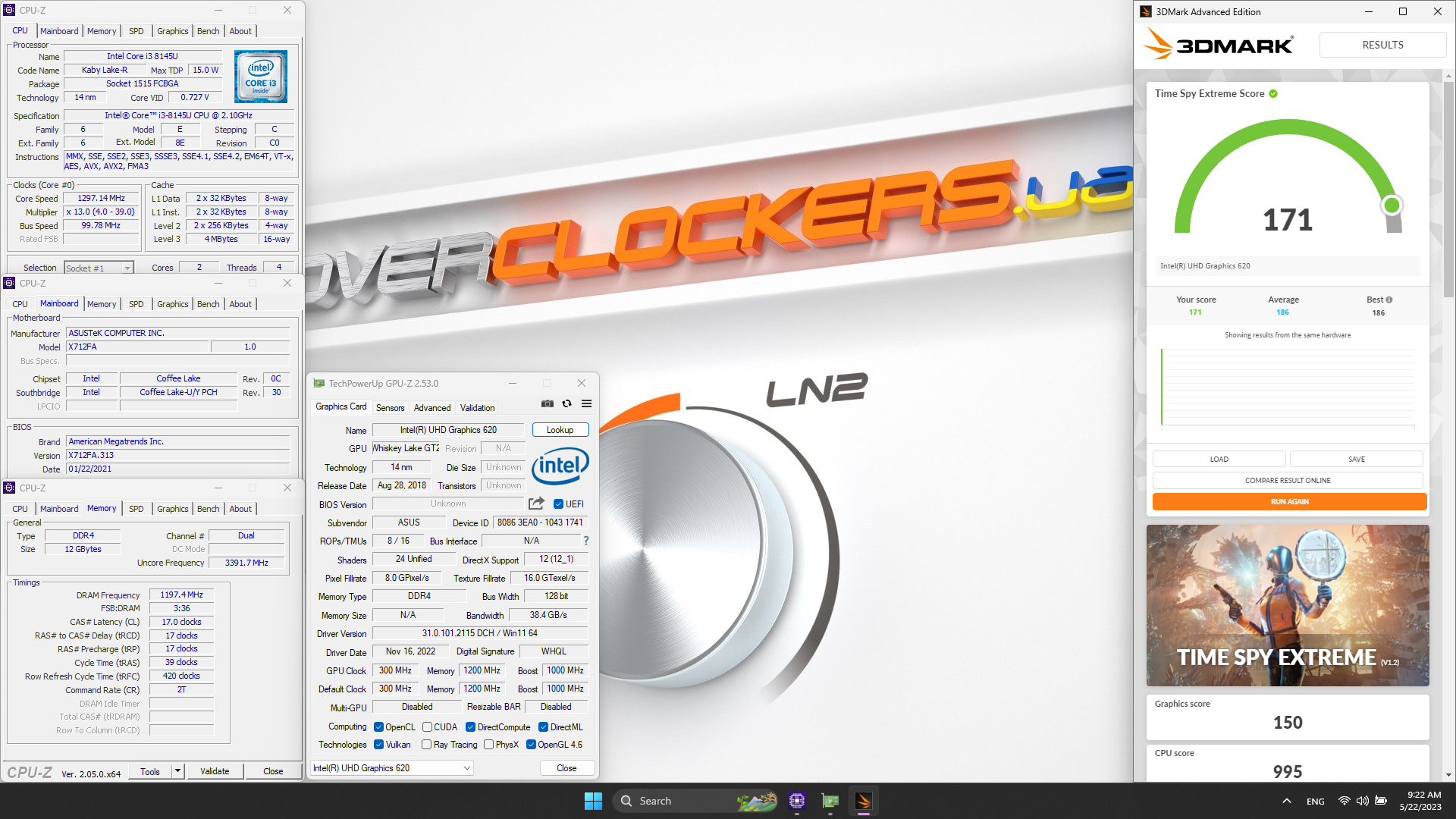Screen dimensions: 1456x819
Task: Open CPU-Z from the taskbar
Action: coord(797,801)
